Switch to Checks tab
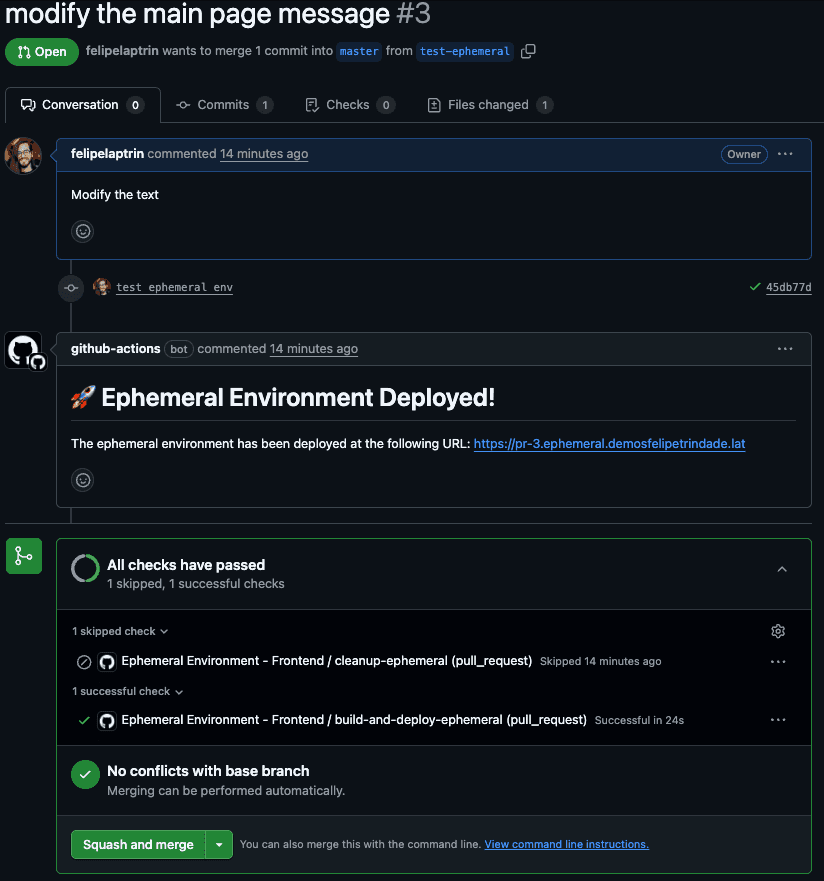824x881 pixels. click(x=350, y=105)
